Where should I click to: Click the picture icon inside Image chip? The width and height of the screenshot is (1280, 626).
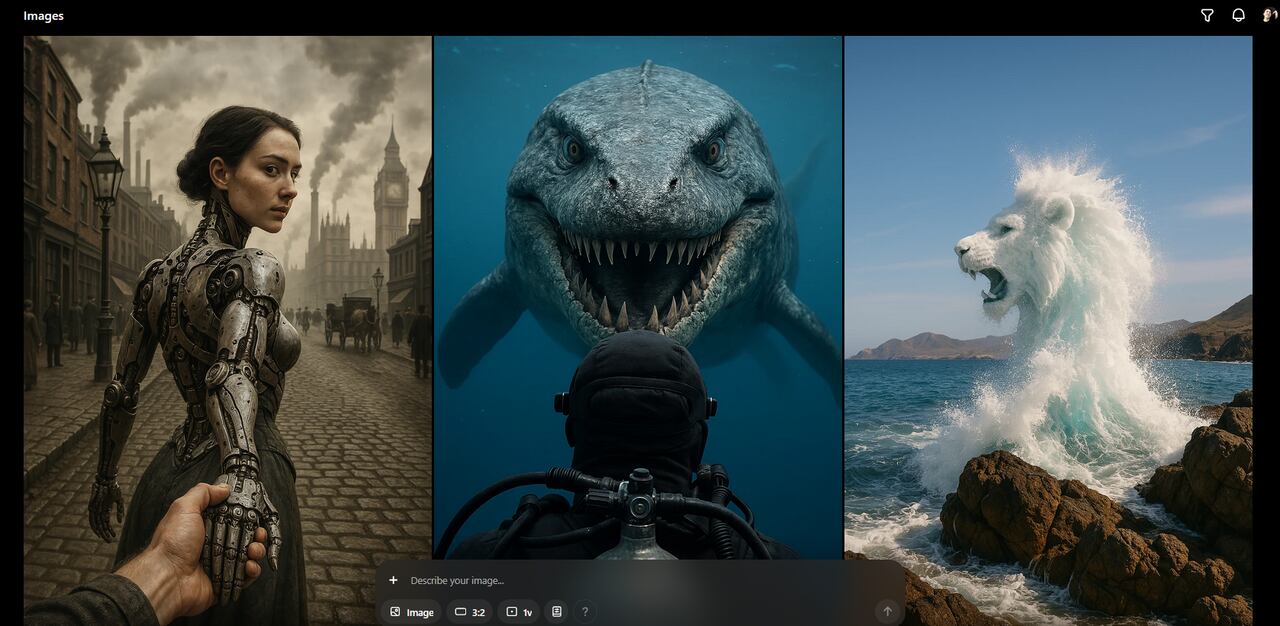tap(396, 612)
